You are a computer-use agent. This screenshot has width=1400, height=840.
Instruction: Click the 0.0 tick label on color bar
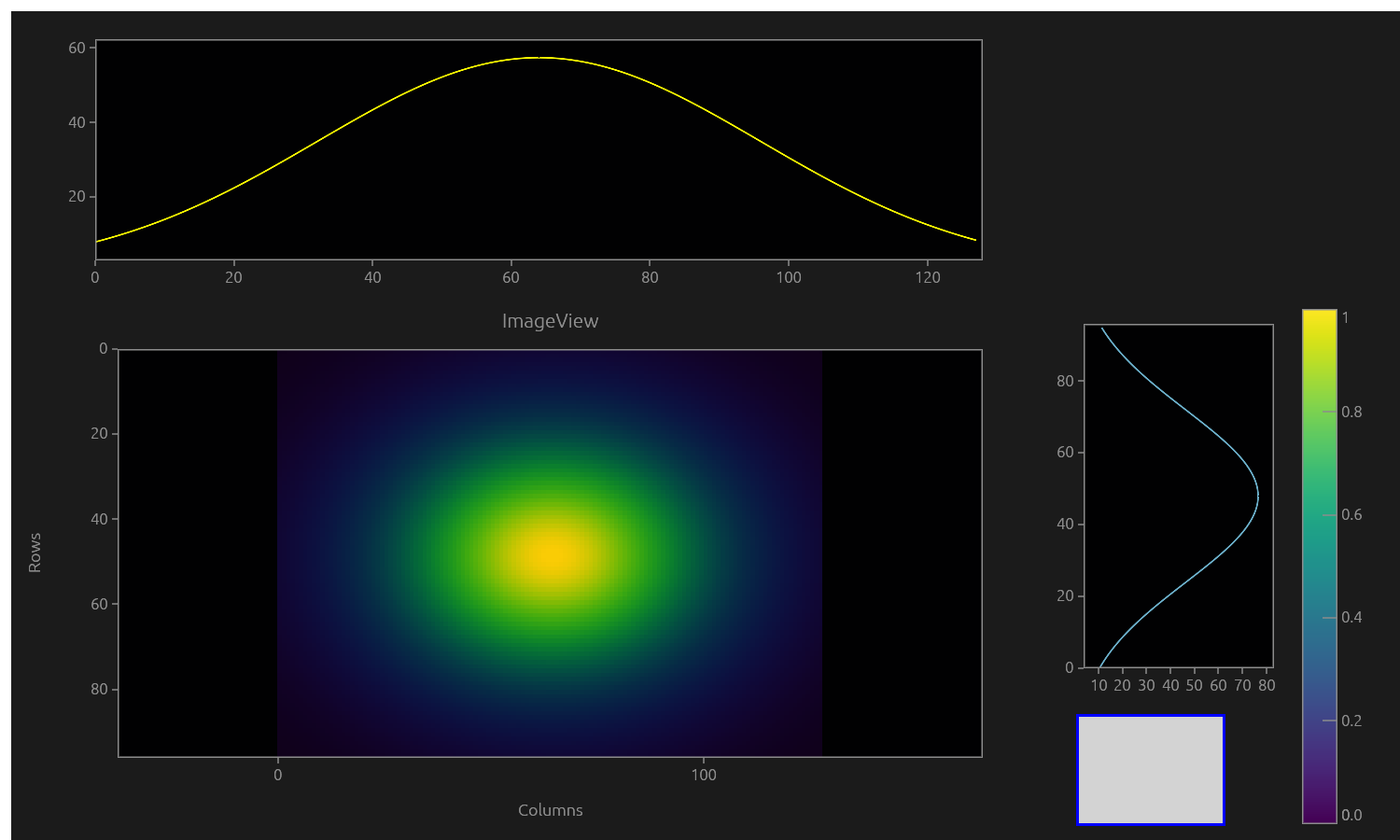[x=1351, y=815]
